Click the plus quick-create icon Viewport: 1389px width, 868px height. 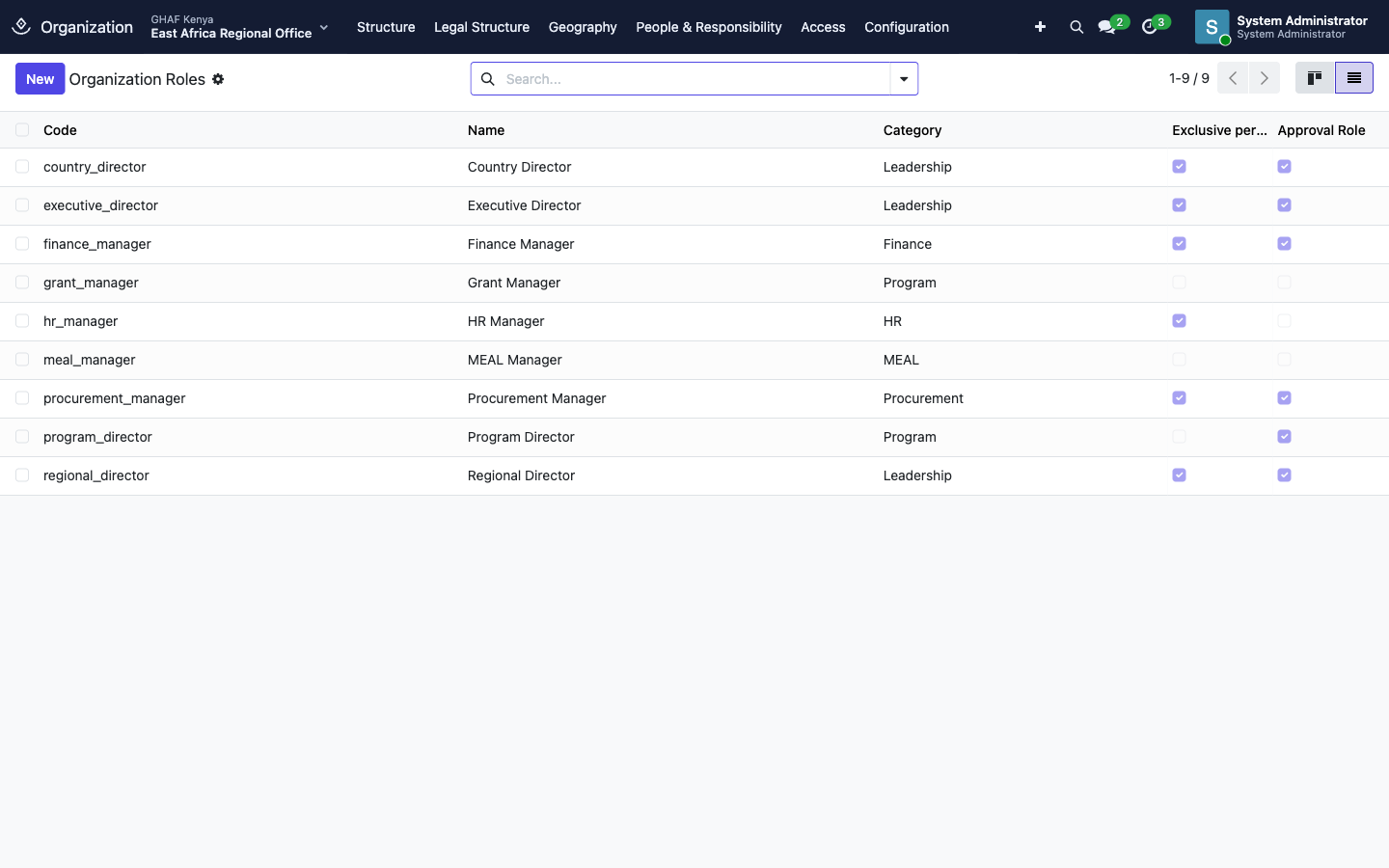[x=1040, y=27]
